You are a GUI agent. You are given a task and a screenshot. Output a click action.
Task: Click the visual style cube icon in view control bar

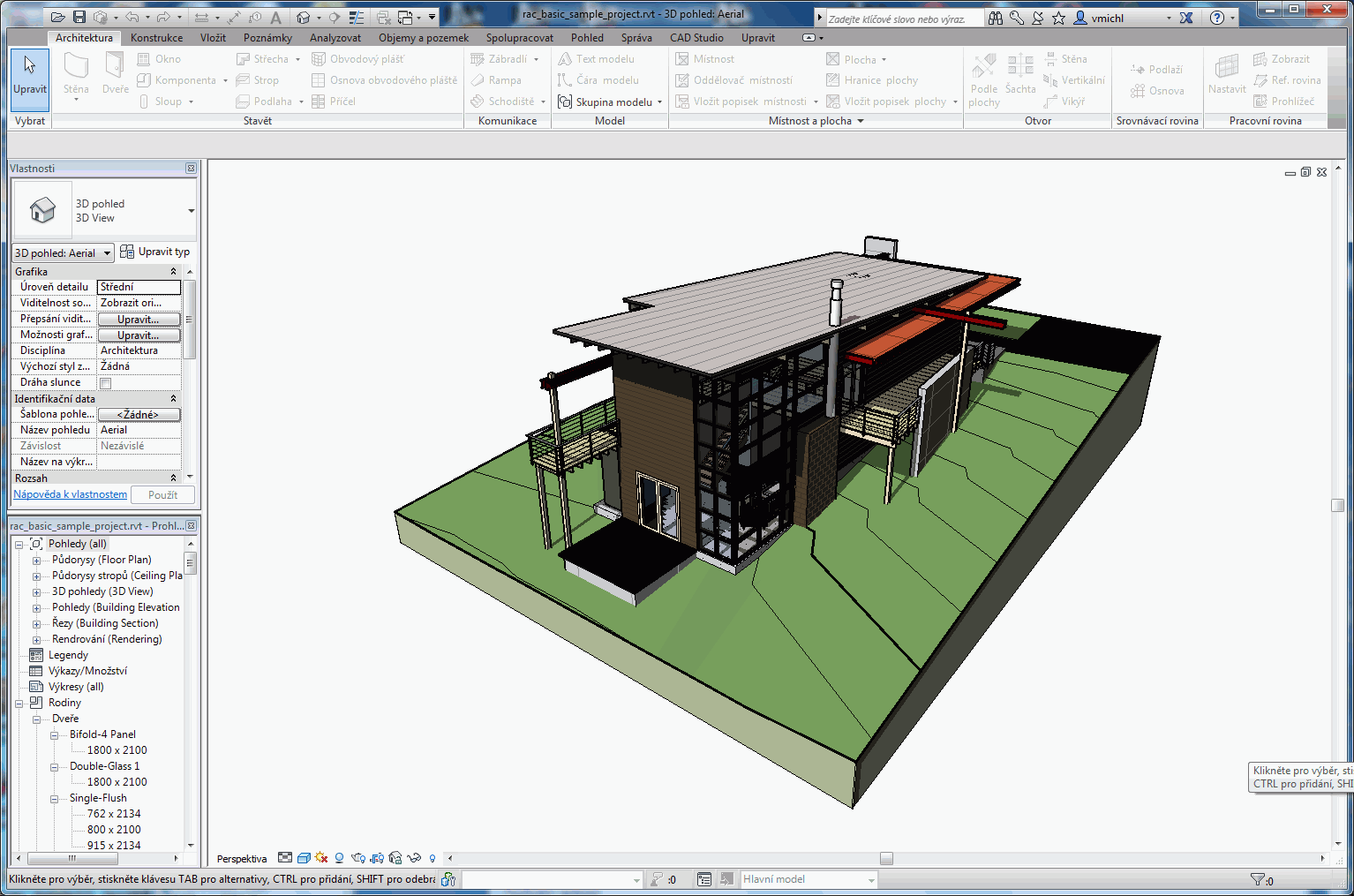[304, 858]
